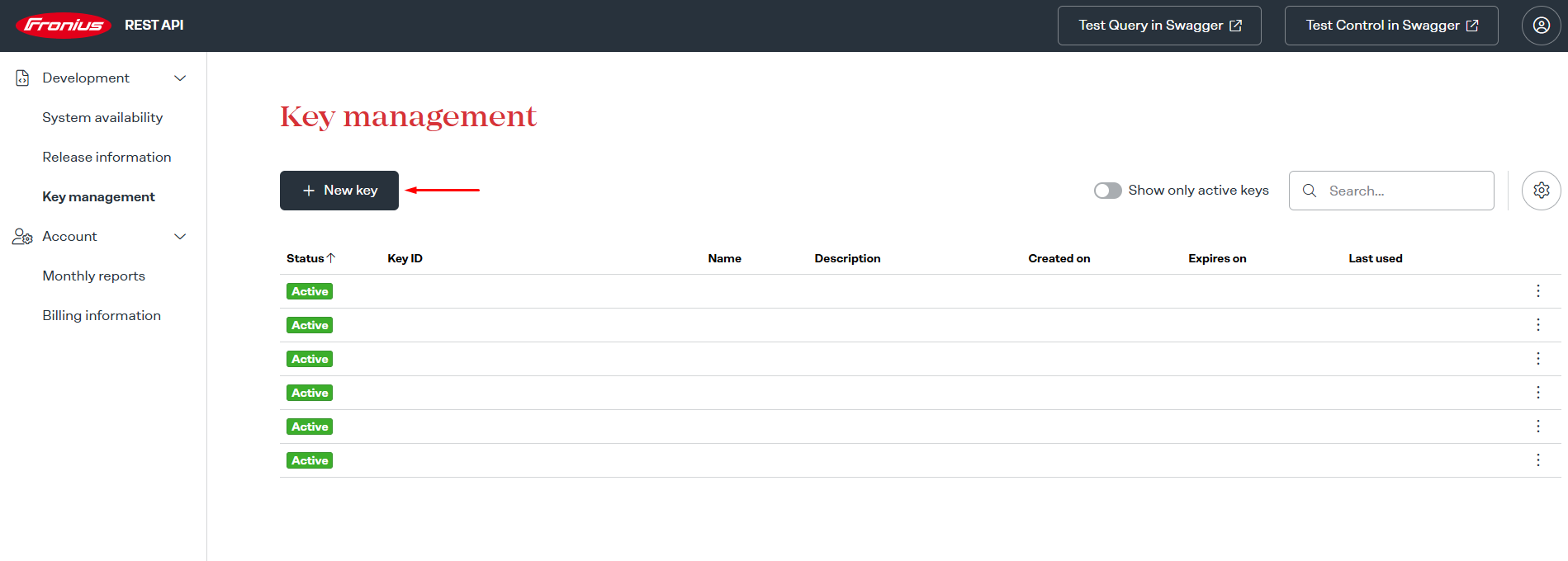The width and height of the screenshot is (1568, 561).
Task: Collapse the Development section chevron
Action: point(180,78)
